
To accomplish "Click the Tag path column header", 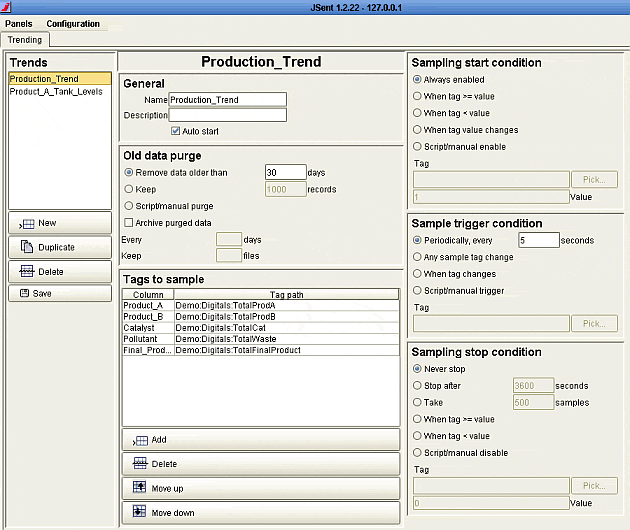I will 286,295.
